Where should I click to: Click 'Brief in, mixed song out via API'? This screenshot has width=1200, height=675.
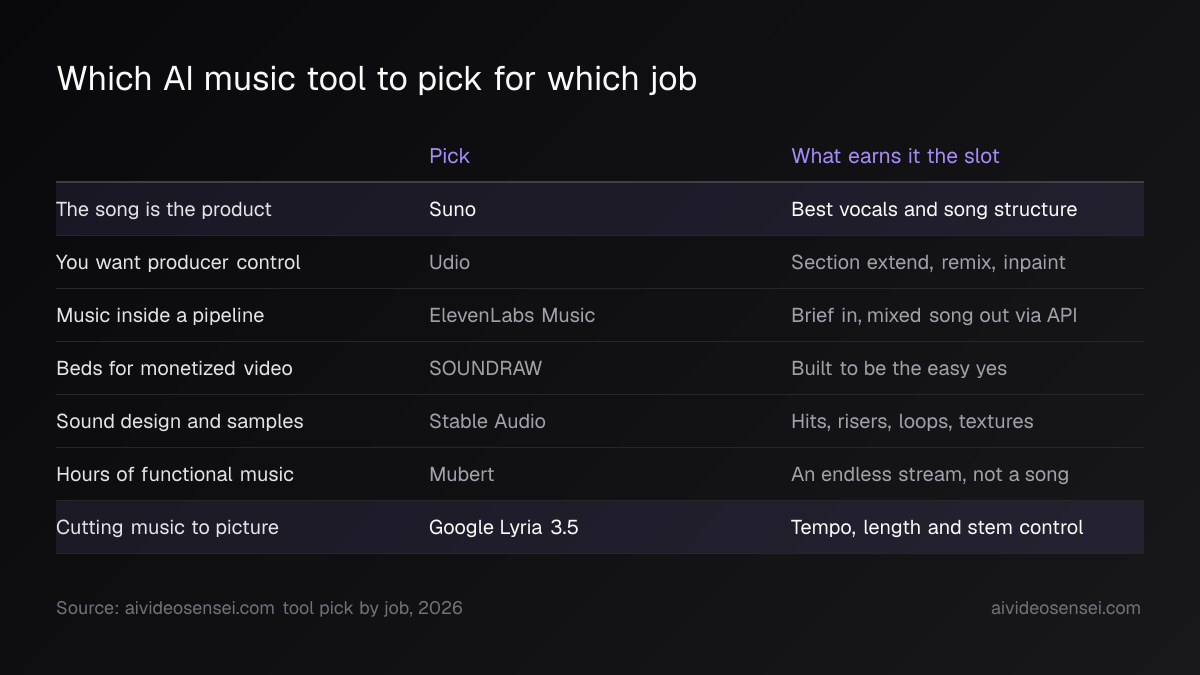934,315
